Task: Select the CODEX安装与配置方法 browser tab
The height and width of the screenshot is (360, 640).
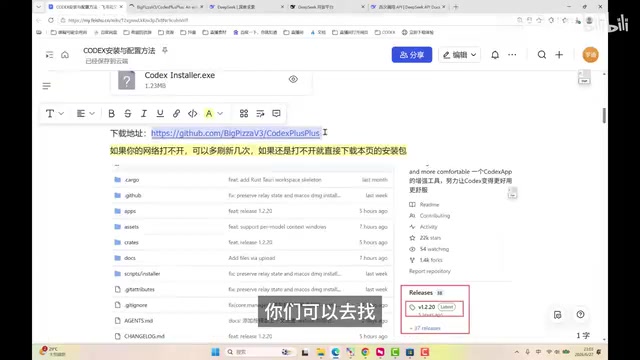Action: pos(86,7)
